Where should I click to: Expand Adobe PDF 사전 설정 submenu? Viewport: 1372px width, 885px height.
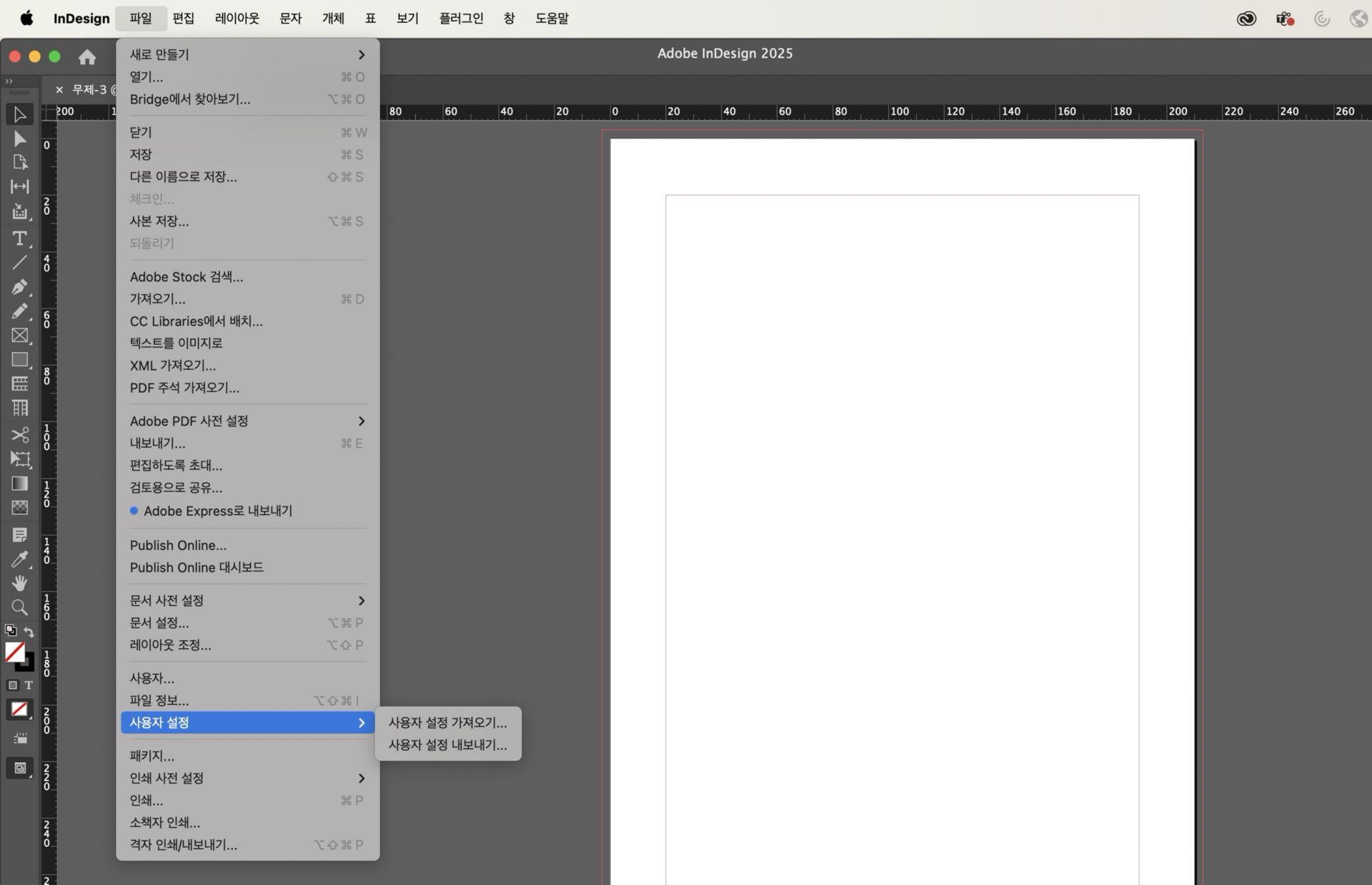pos(247,421)
